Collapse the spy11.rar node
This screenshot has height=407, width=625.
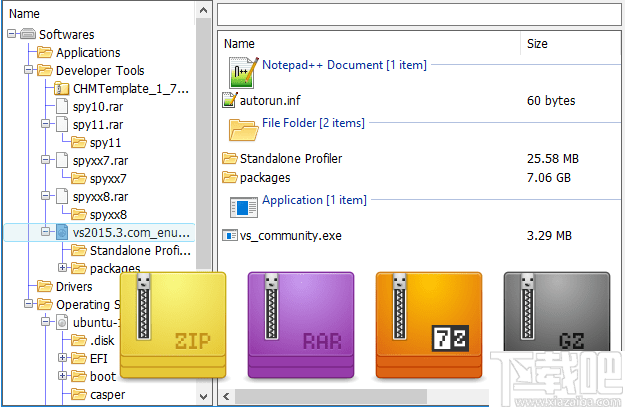pos(45,124)
